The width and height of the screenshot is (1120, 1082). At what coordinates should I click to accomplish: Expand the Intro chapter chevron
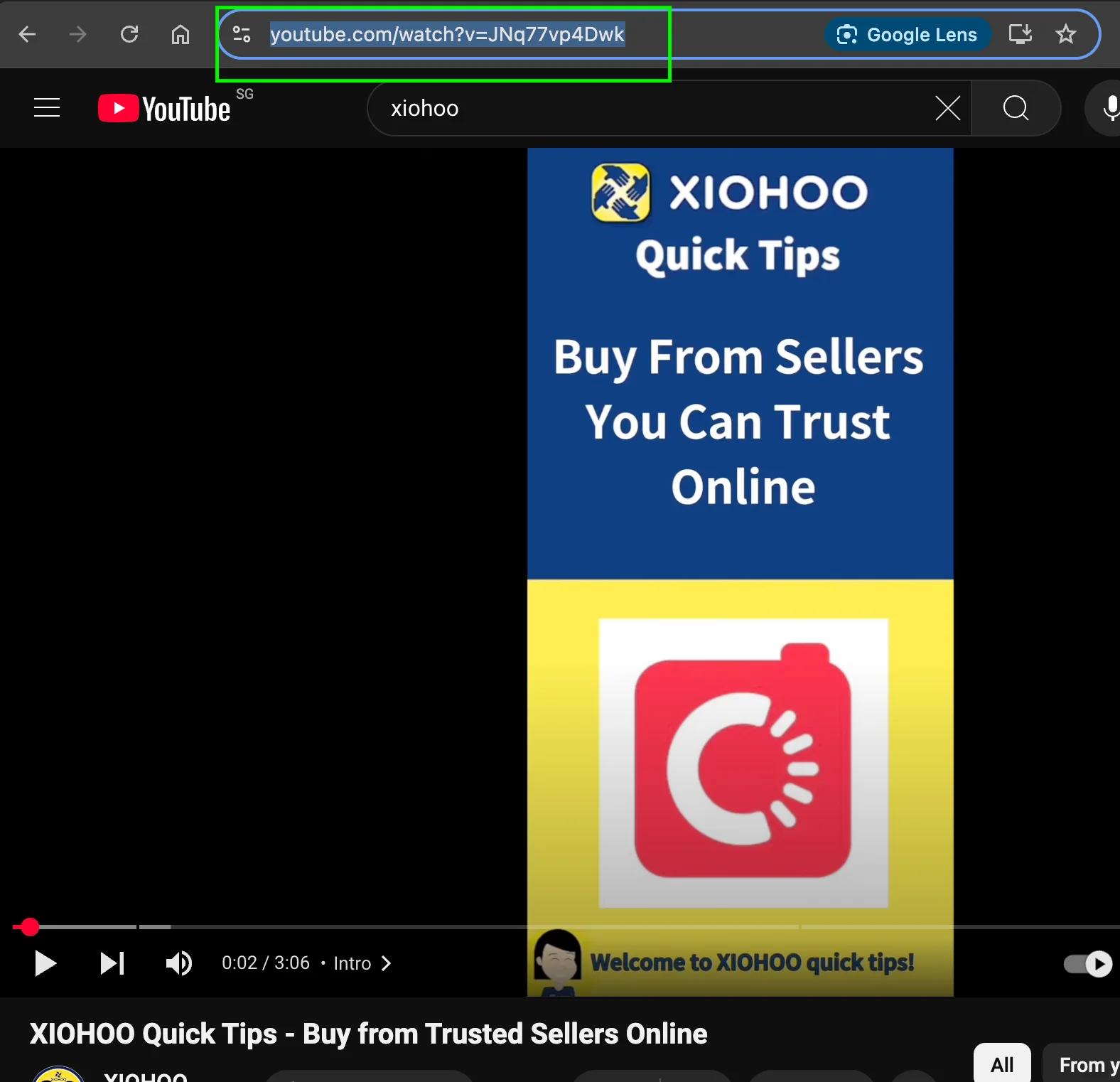(x=386, y=963)
